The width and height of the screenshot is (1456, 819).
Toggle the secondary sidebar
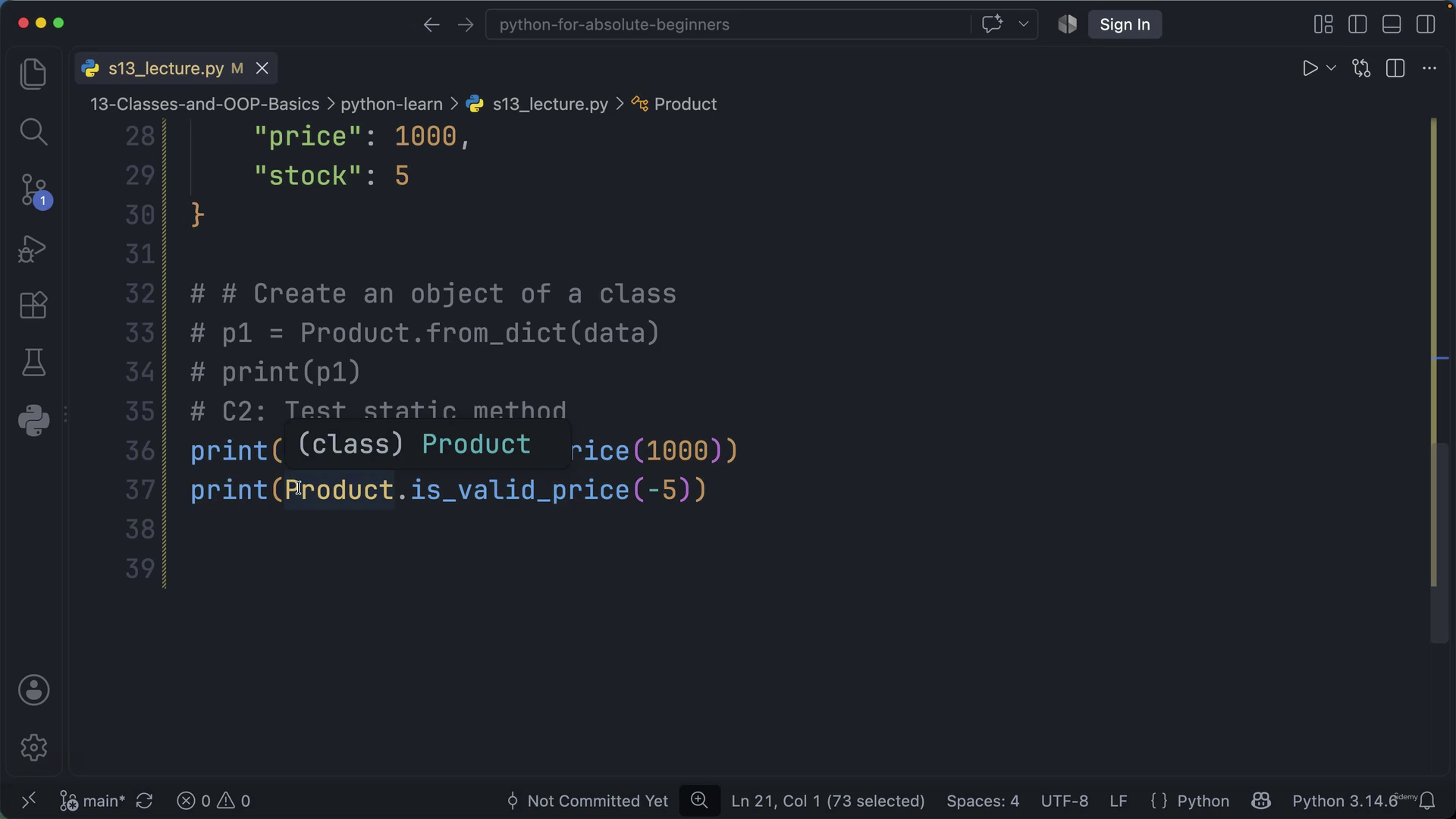[1426, 24]
